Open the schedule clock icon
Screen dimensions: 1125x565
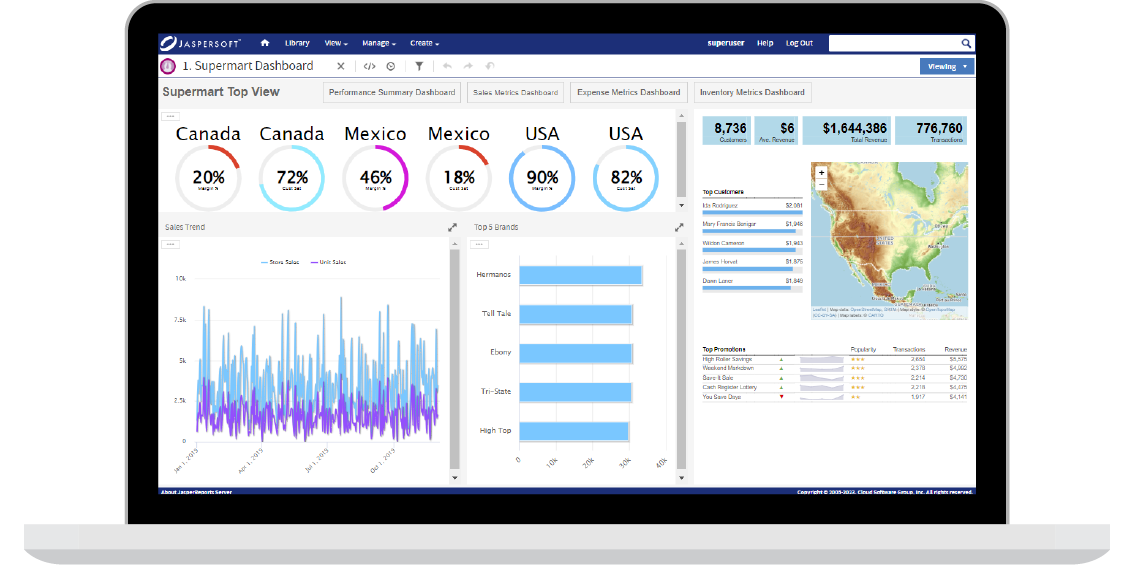[x=391, y=66]
